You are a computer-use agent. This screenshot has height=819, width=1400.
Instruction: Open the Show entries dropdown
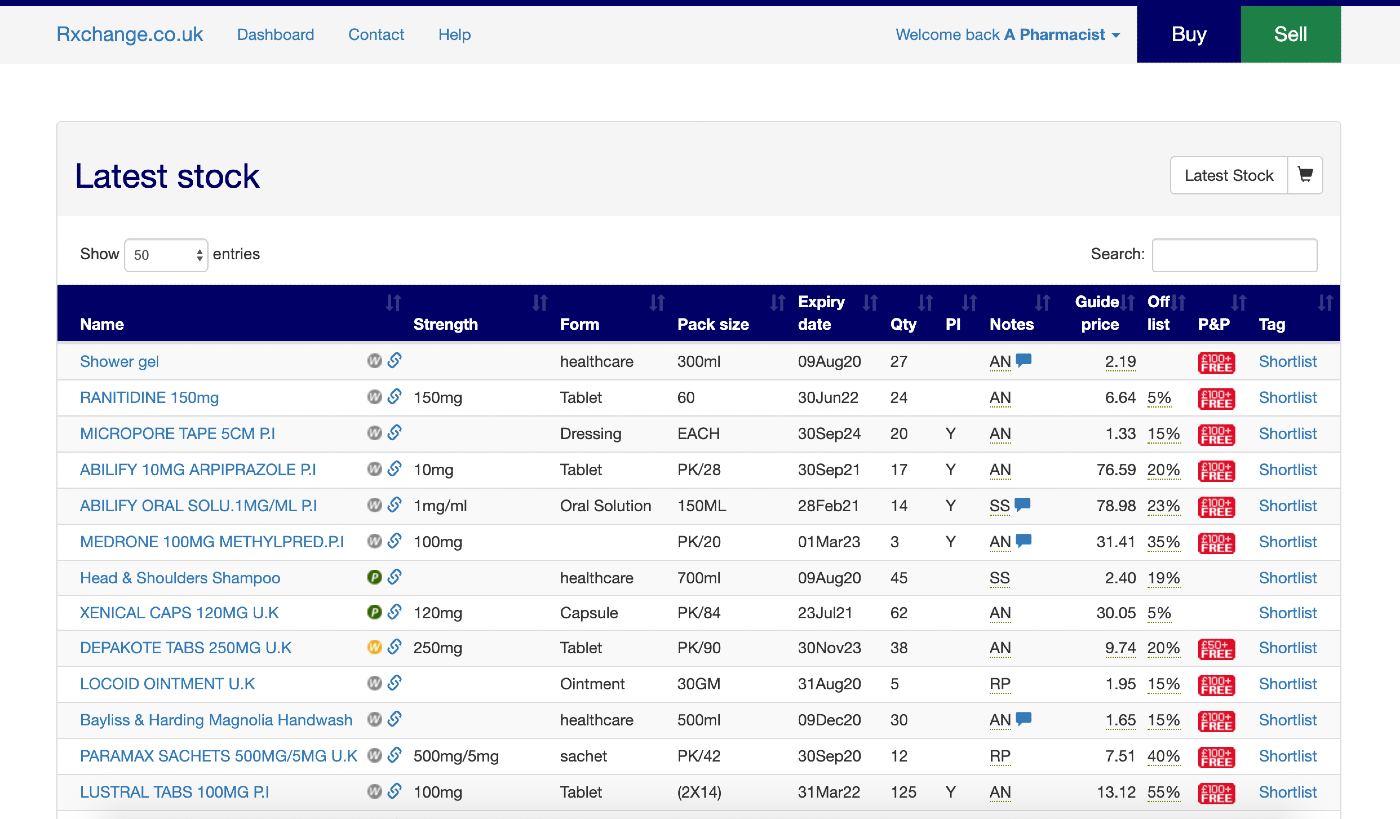point(166,255)
